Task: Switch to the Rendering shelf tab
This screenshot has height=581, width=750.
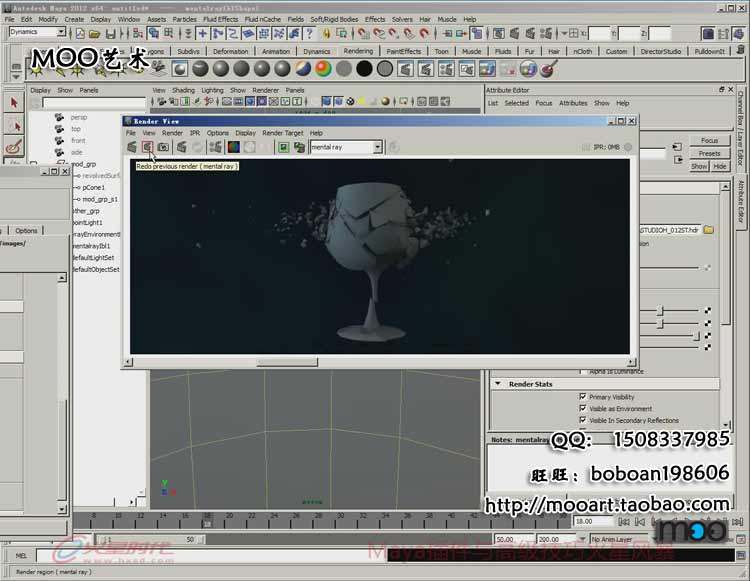Action: (x=358, y=51)
